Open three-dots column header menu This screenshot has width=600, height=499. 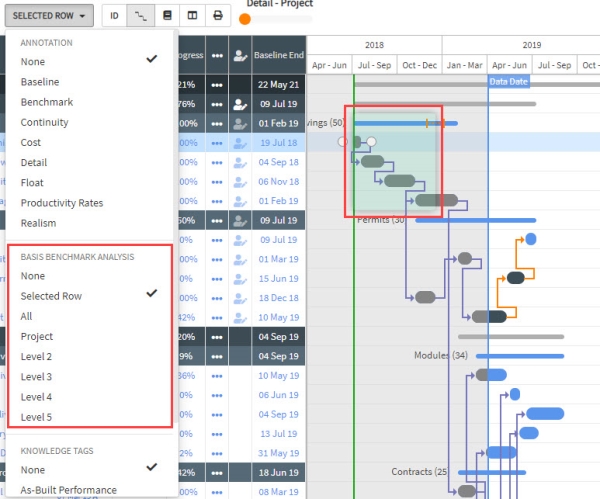click(x=217, y=55)
